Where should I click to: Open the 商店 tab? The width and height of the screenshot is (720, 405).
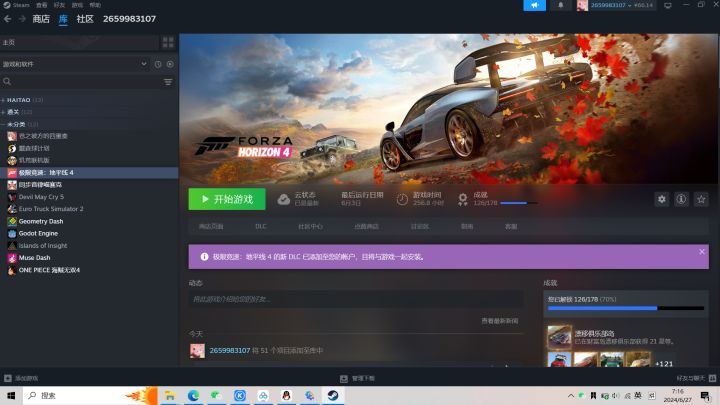coord(41,19)
